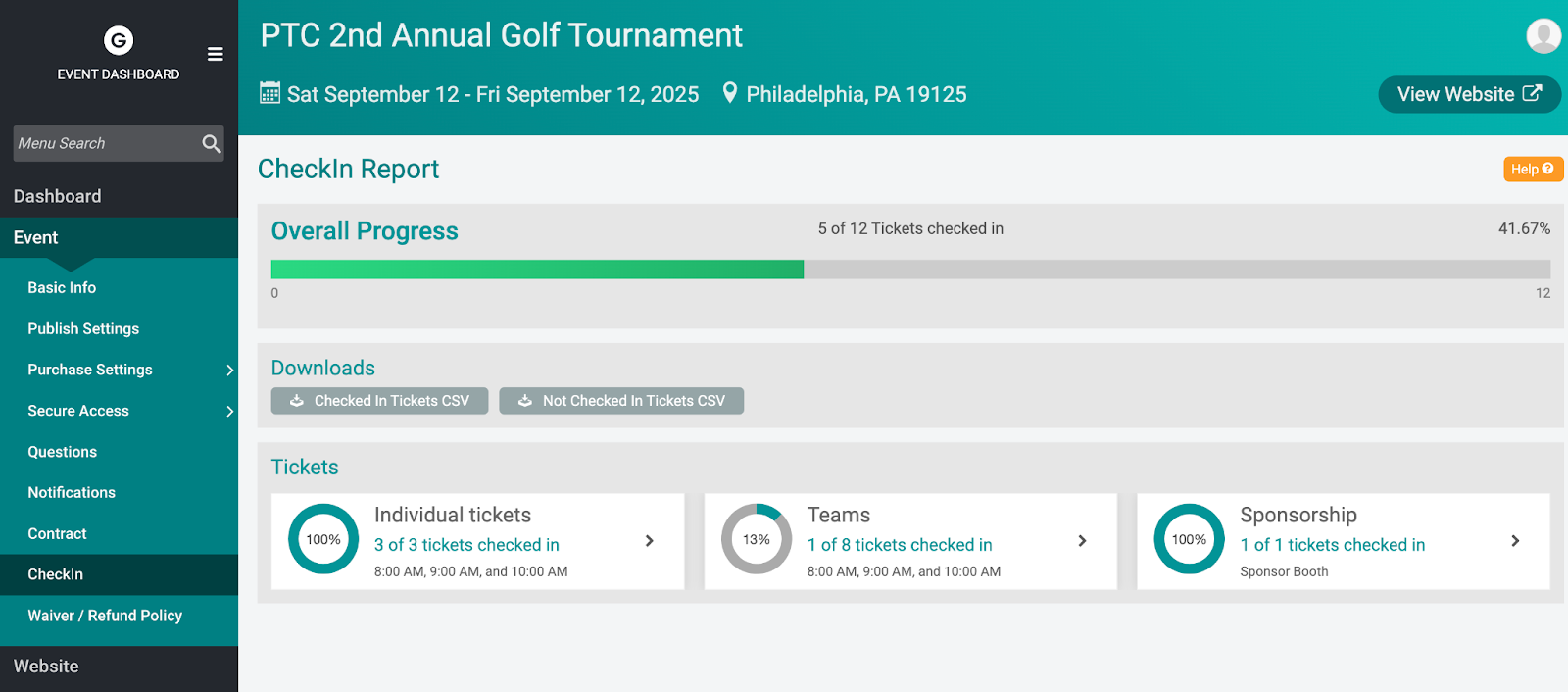This screenshot has height=692, width=1568.
Task: Open Waiver / Refund Policy page
Action: 105,616
